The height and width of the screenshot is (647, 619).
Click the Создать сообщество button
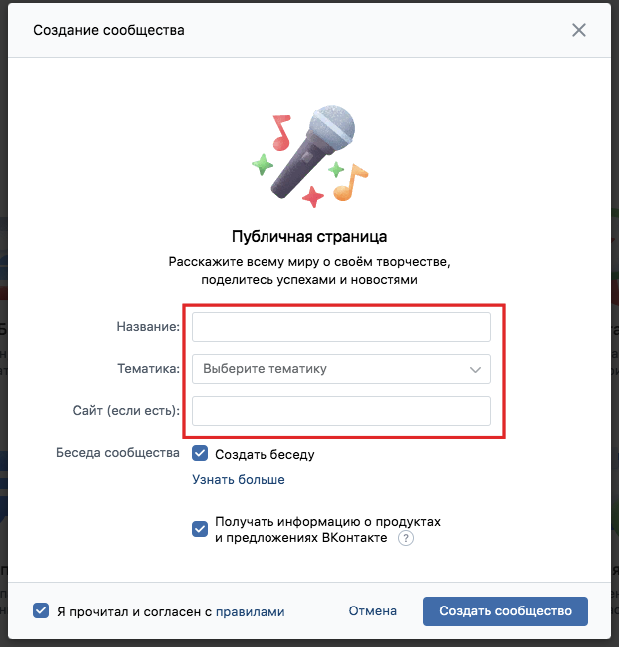[x=505, y=611]
